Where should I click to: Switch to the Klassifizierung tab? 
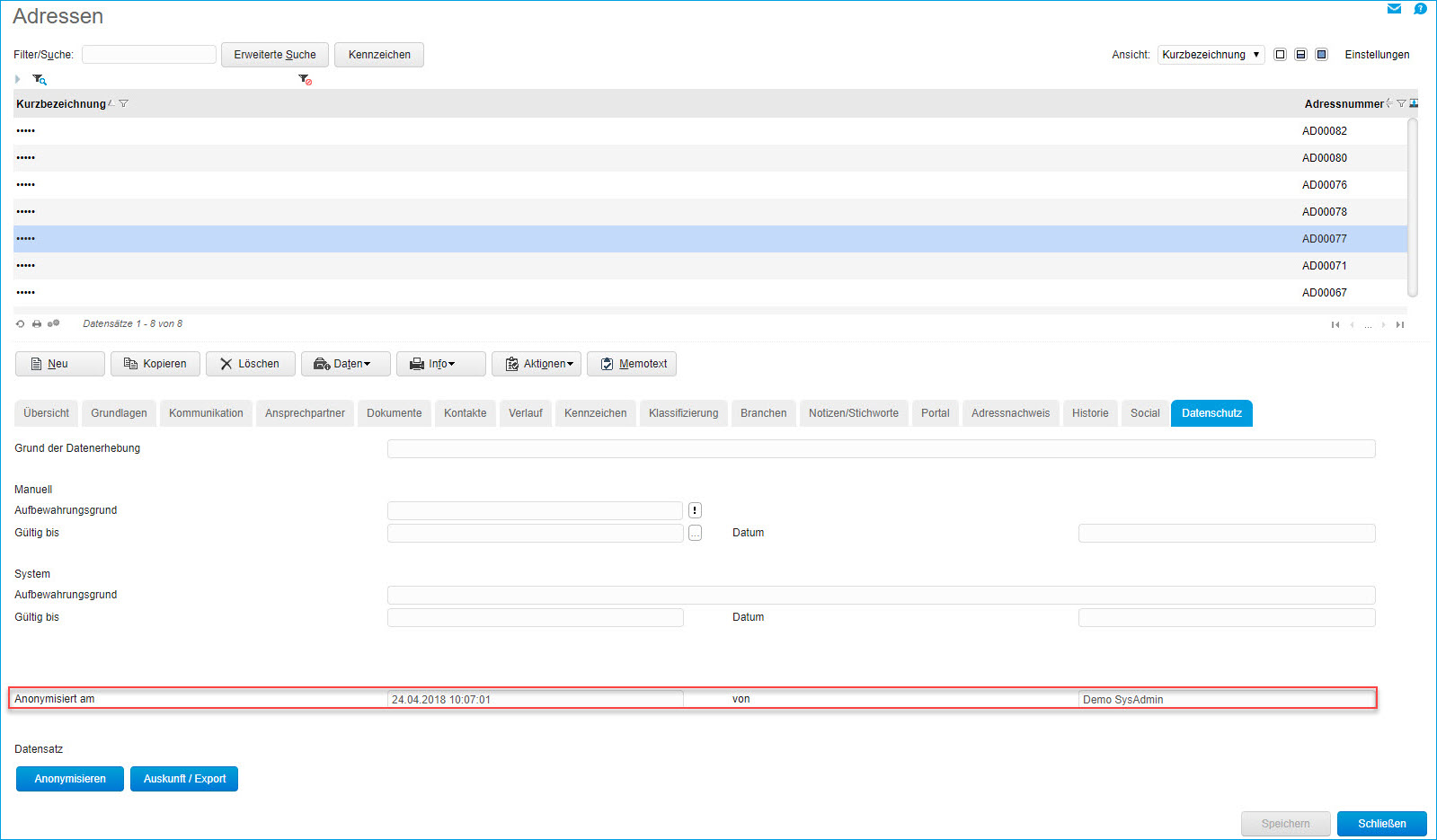684,413
